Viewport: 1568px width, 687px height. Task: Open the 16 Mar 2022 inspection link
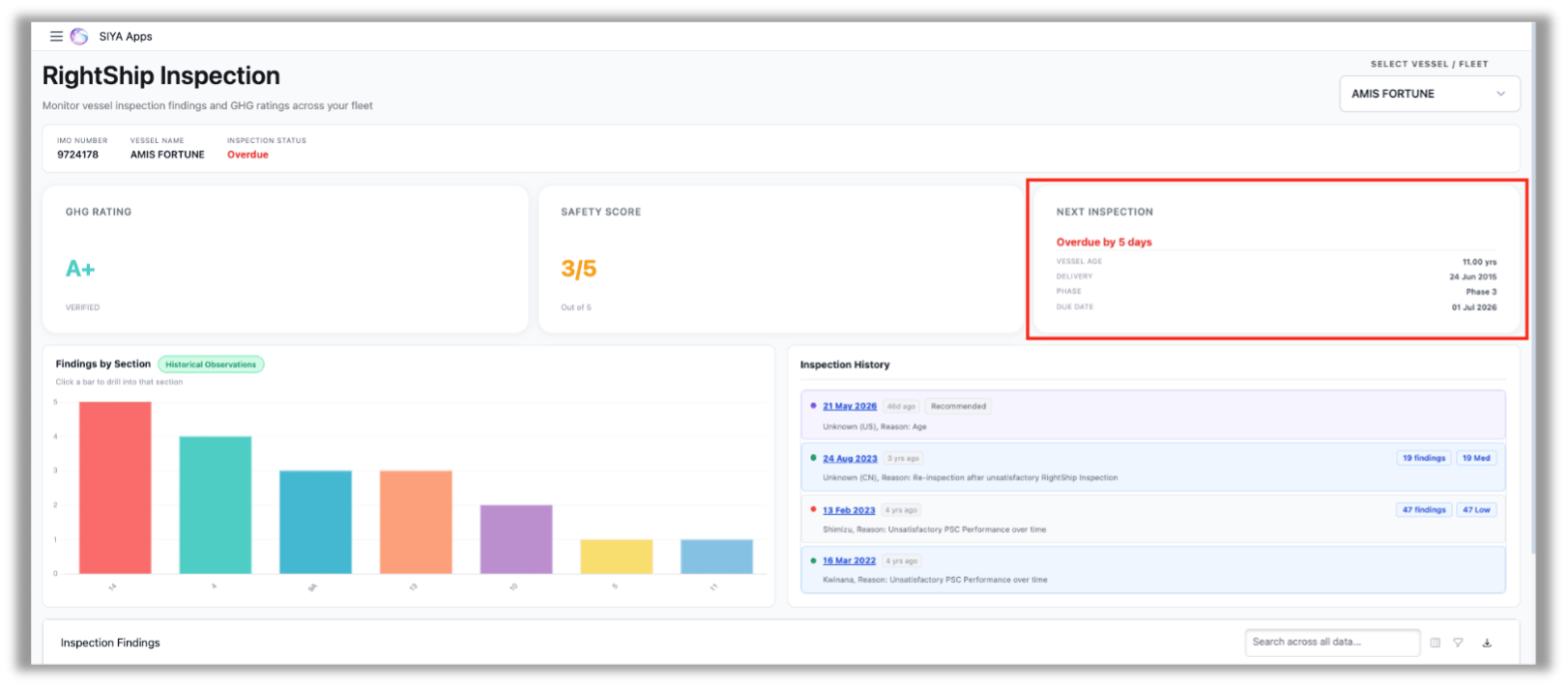pyautogui.click(x=849, y=560)
